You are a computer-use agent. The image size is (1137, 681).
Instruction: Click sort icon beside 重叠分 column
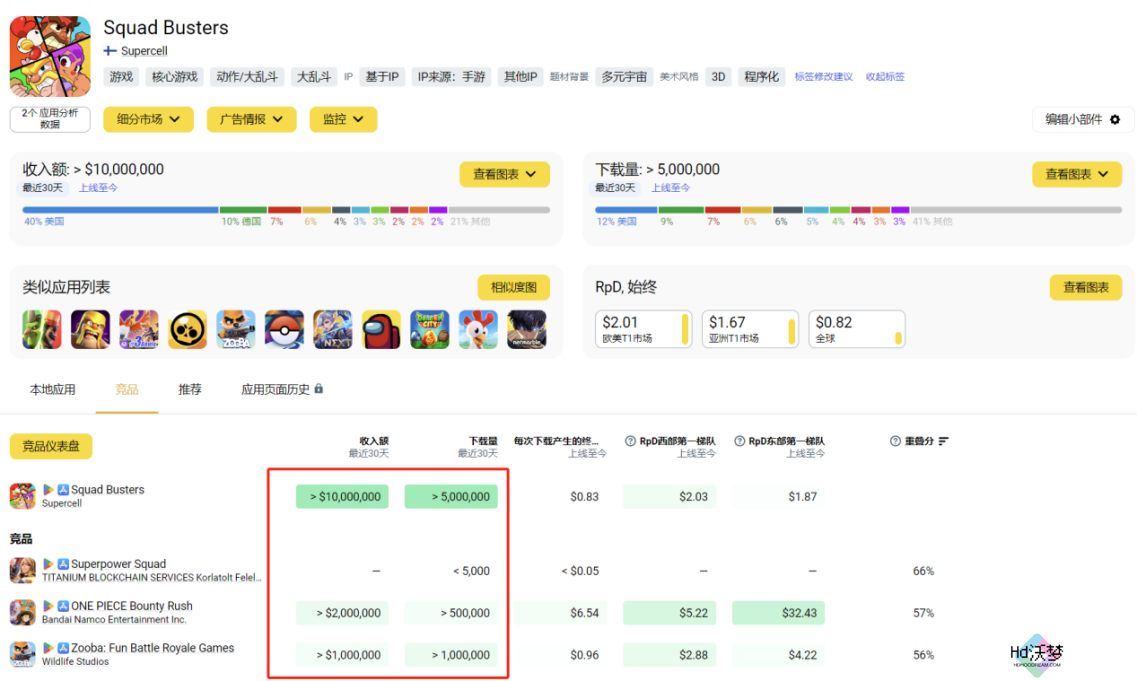[x=943, y=441]
